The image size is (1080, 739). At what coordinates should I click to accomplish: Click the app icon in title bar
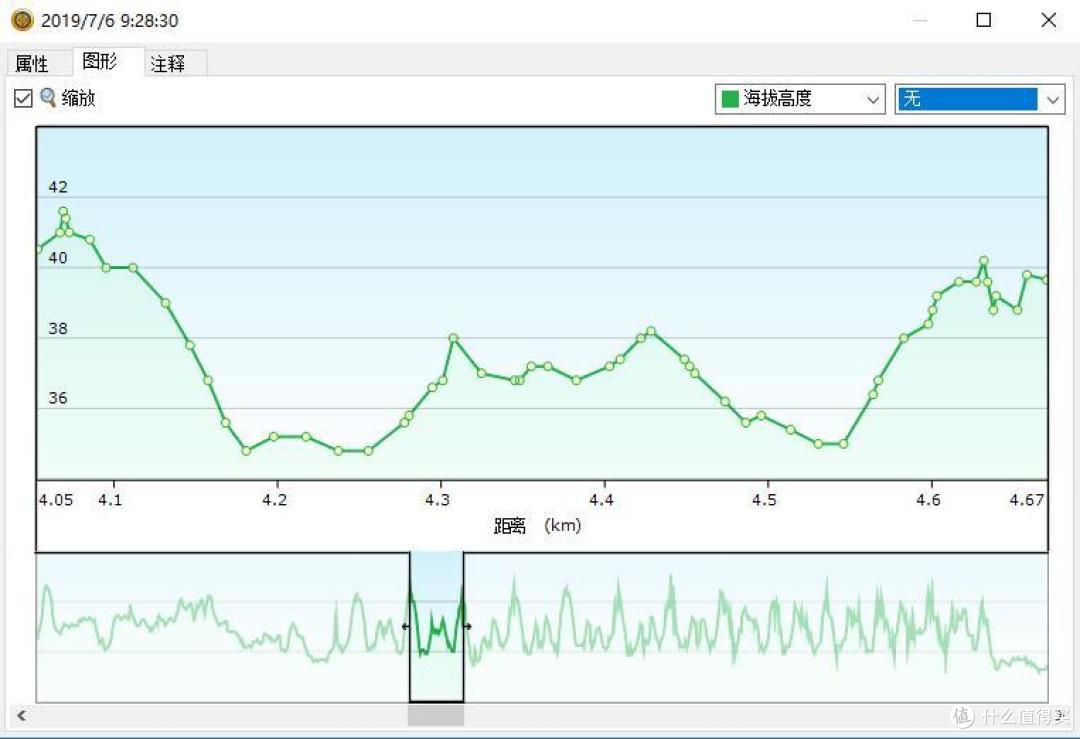pos(22,20)
